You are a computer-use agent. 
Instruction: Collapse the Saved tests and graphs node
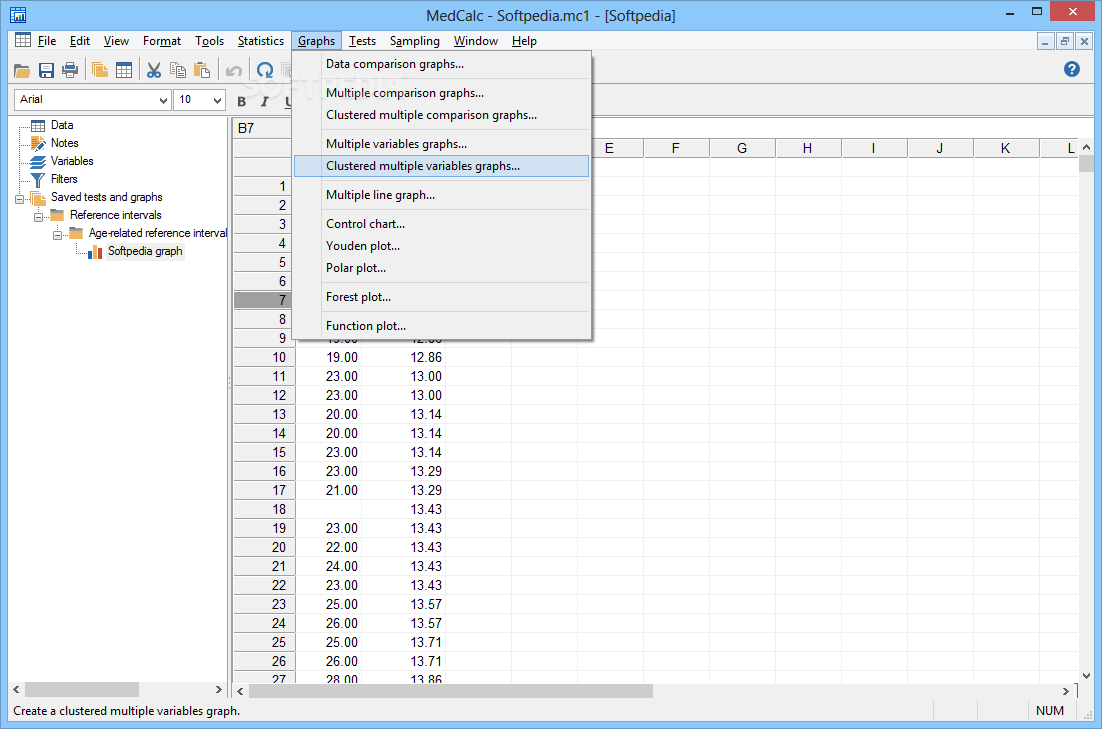[19, 199]
